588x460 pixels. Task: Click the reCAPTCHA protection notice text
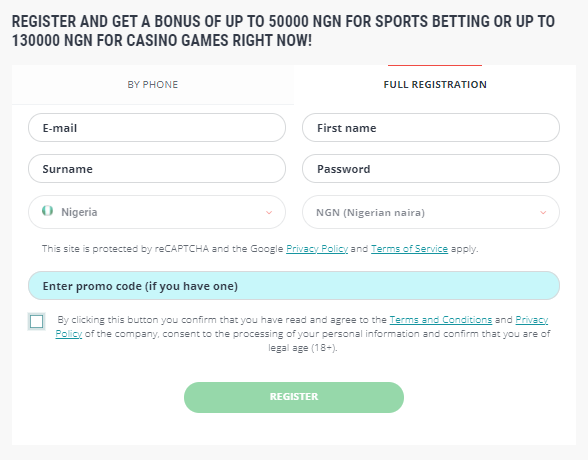(260, 249)
